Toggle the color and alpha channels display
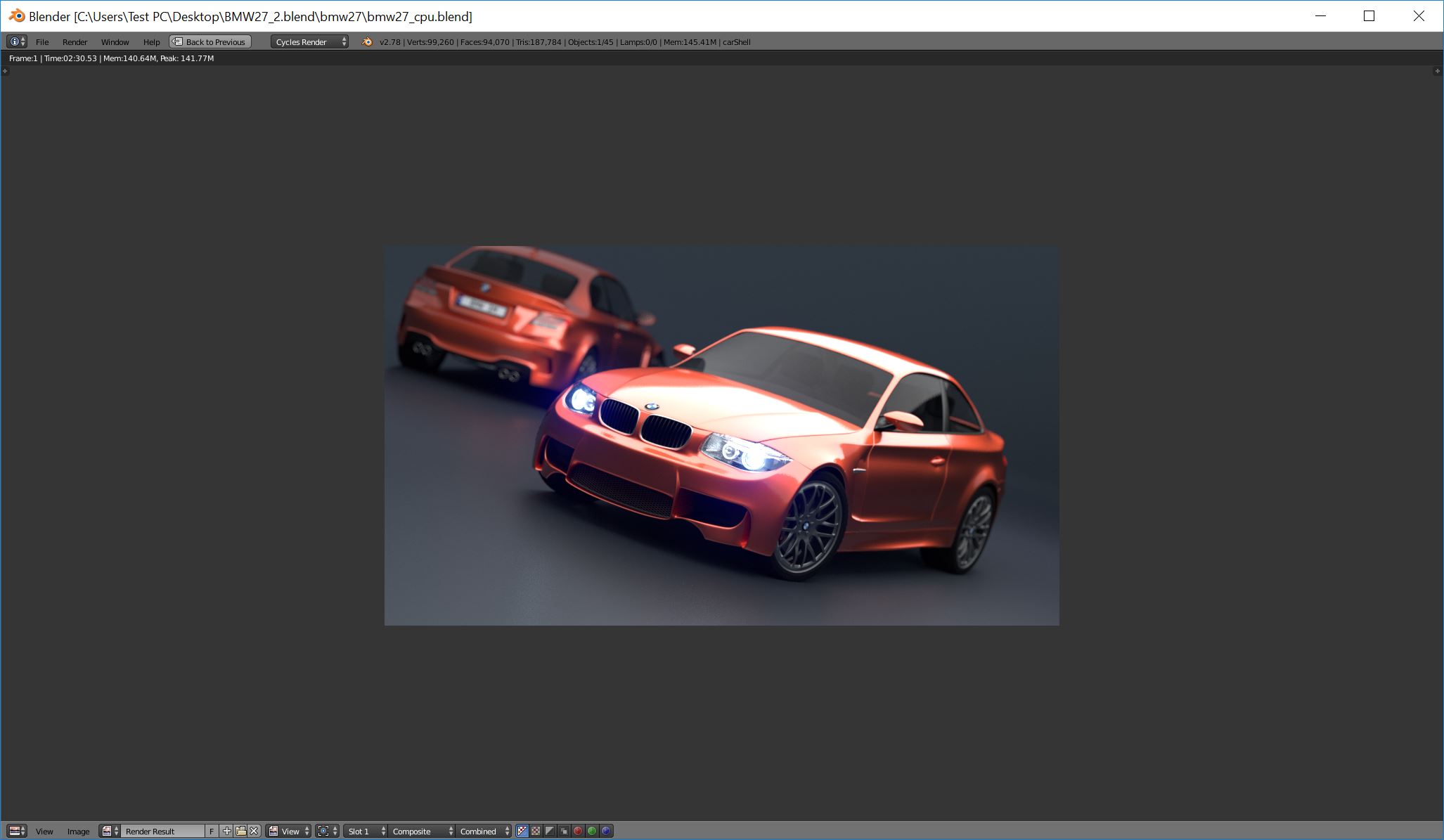 (x=522, y=831)
